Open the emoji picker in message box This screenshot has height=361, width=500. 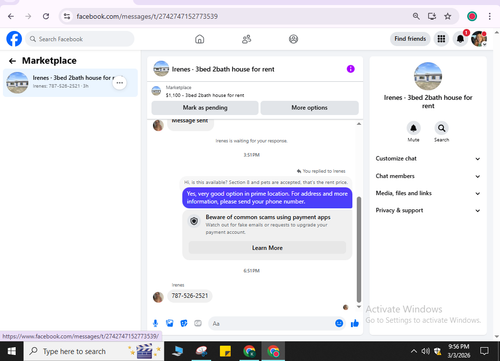339,323
